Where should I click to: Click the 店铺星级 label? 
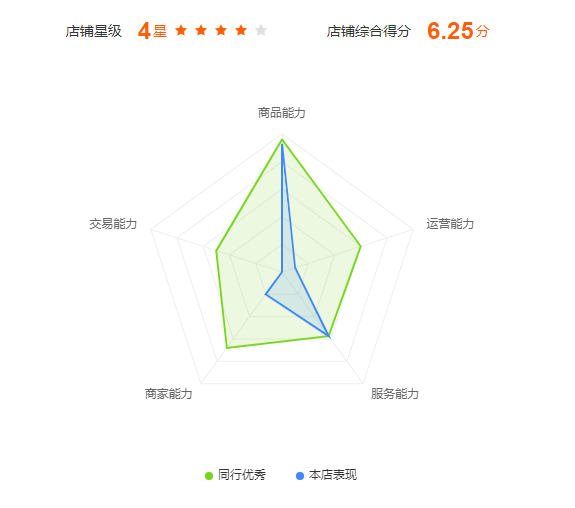[x=94, y=32]
